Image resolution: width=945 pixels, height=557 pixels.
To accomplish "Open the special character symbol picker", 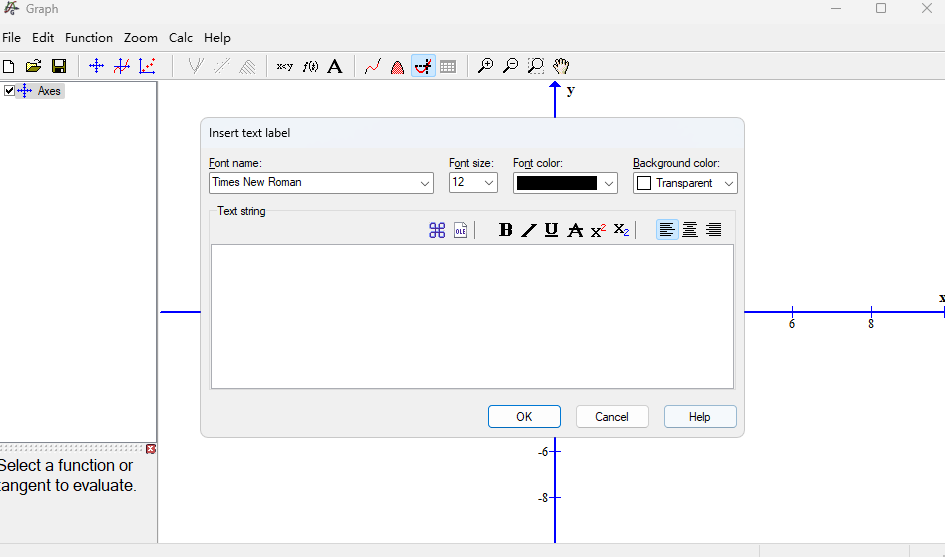I will click(437, 230).
